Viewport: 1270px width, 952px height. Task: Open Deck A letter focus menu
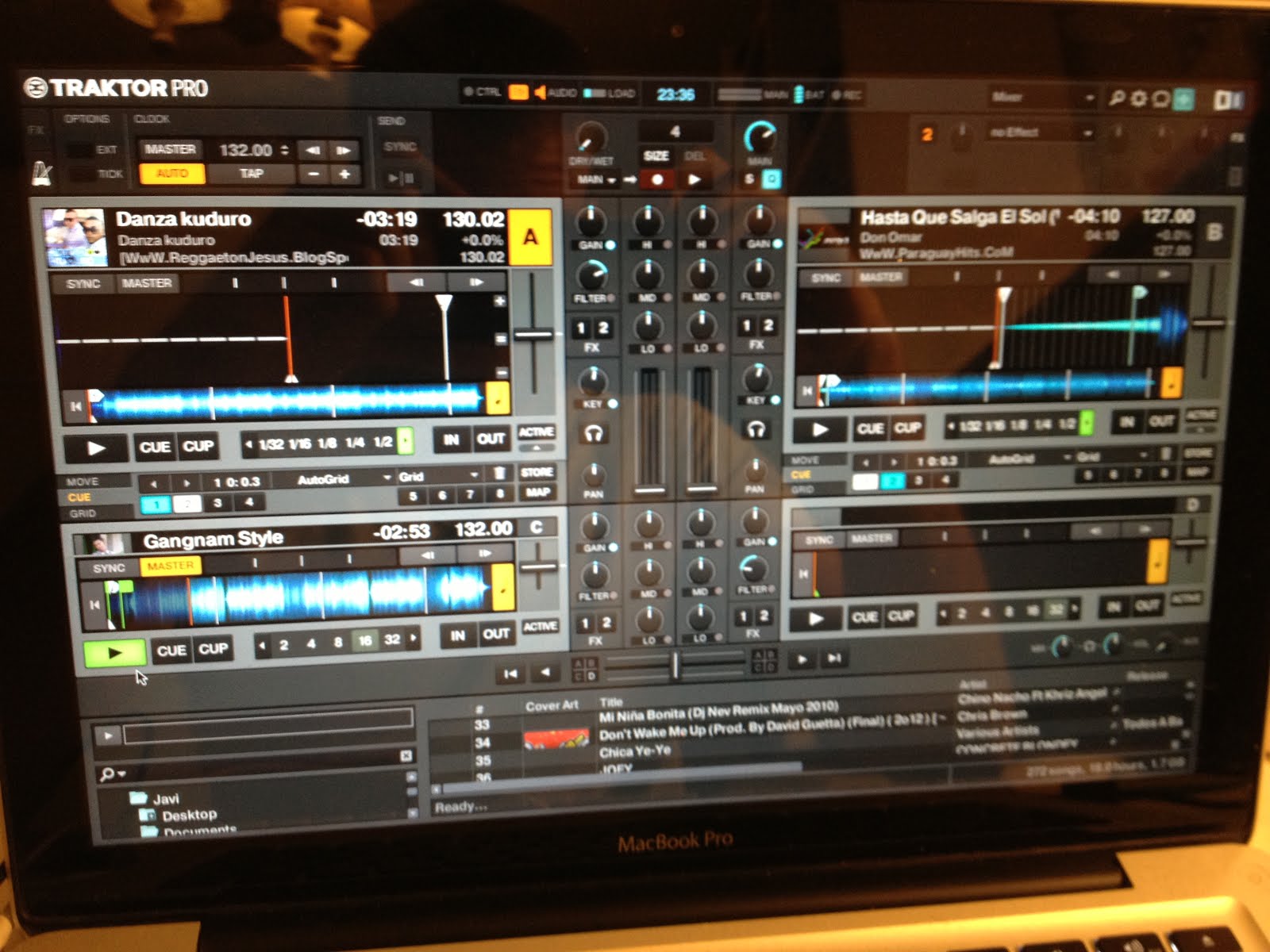tap(530, 236)
